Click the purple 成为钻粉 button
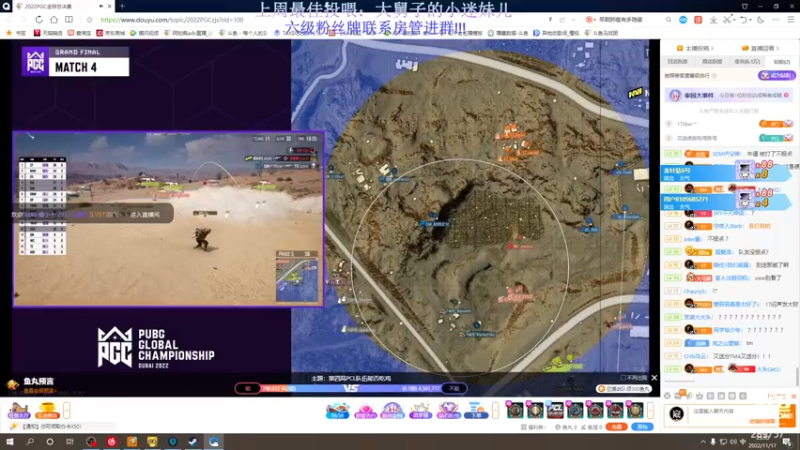This screenshot has height=450, width=800. [776, 76]
